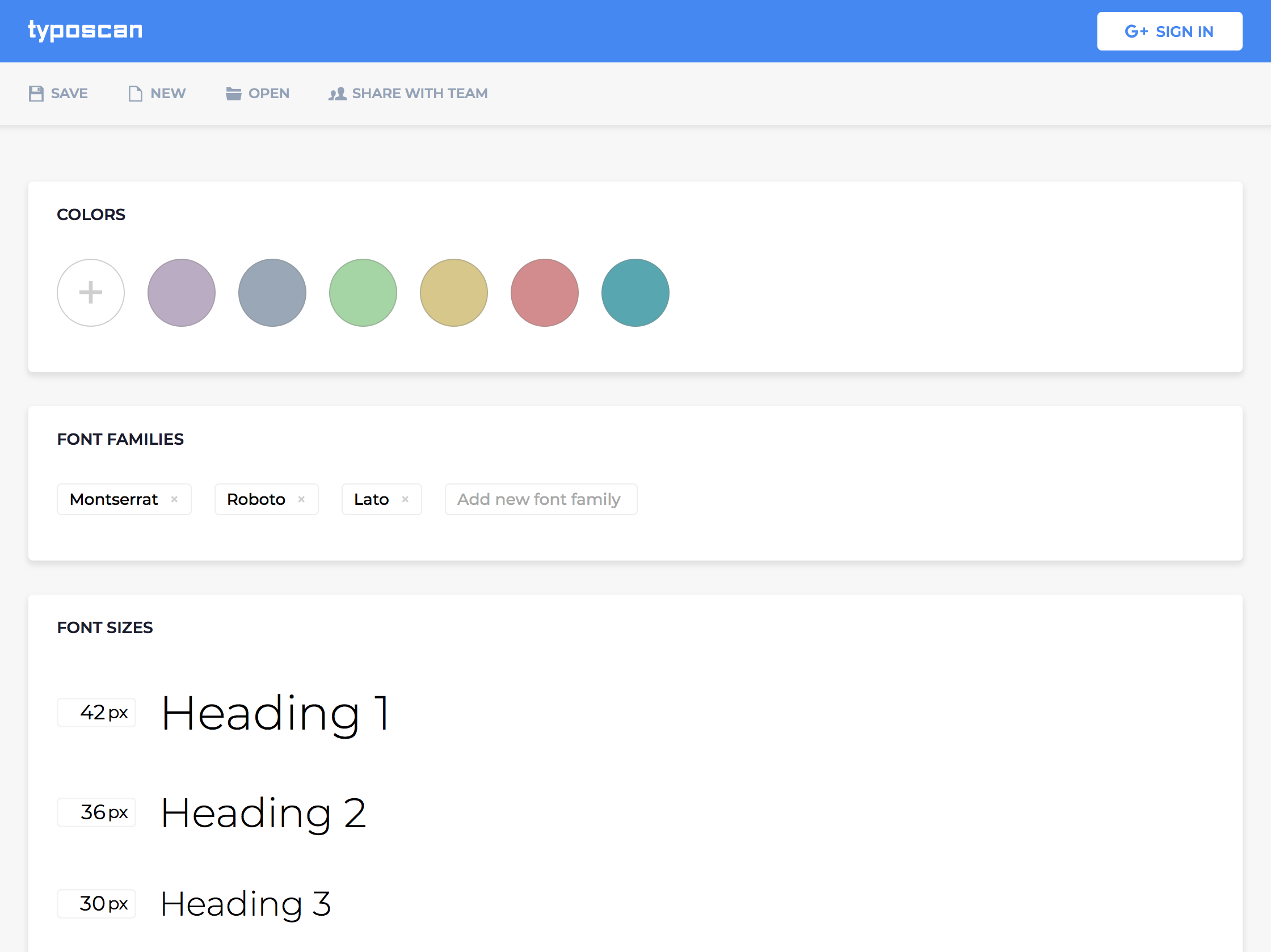The height and width of the screenshot is (952, 1271).
Task: Remove Lato font via its x icon
Action: click(x=405, y=499)
